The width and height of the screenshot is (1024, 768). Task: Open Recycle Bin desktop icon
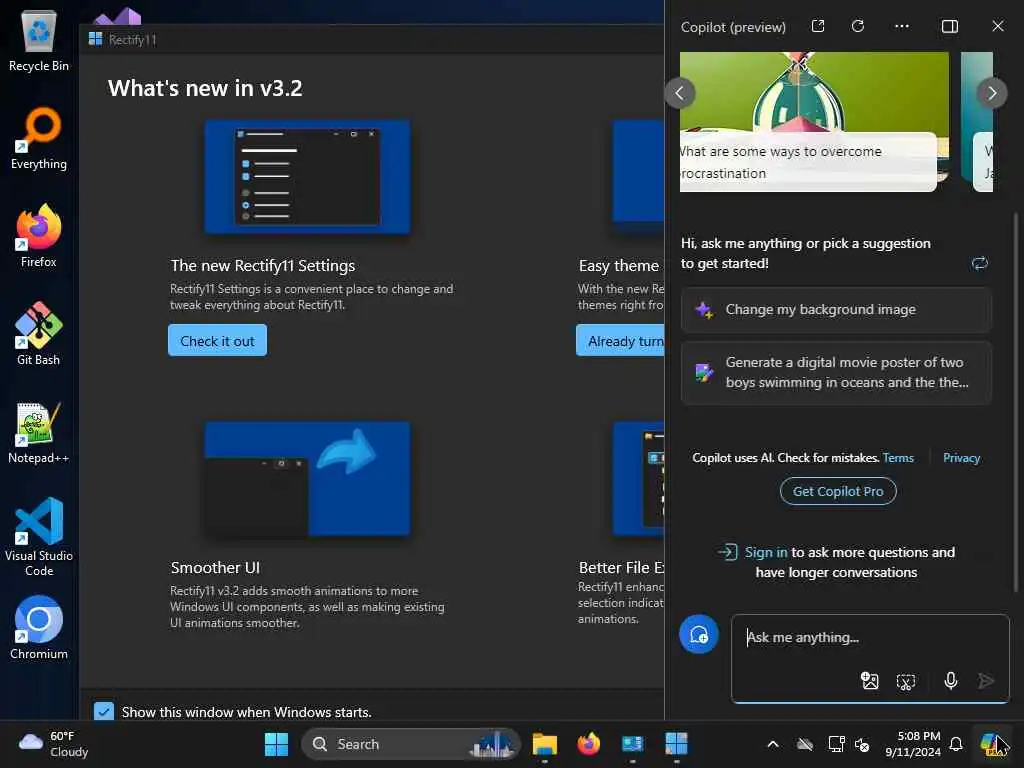click(39, 40)
